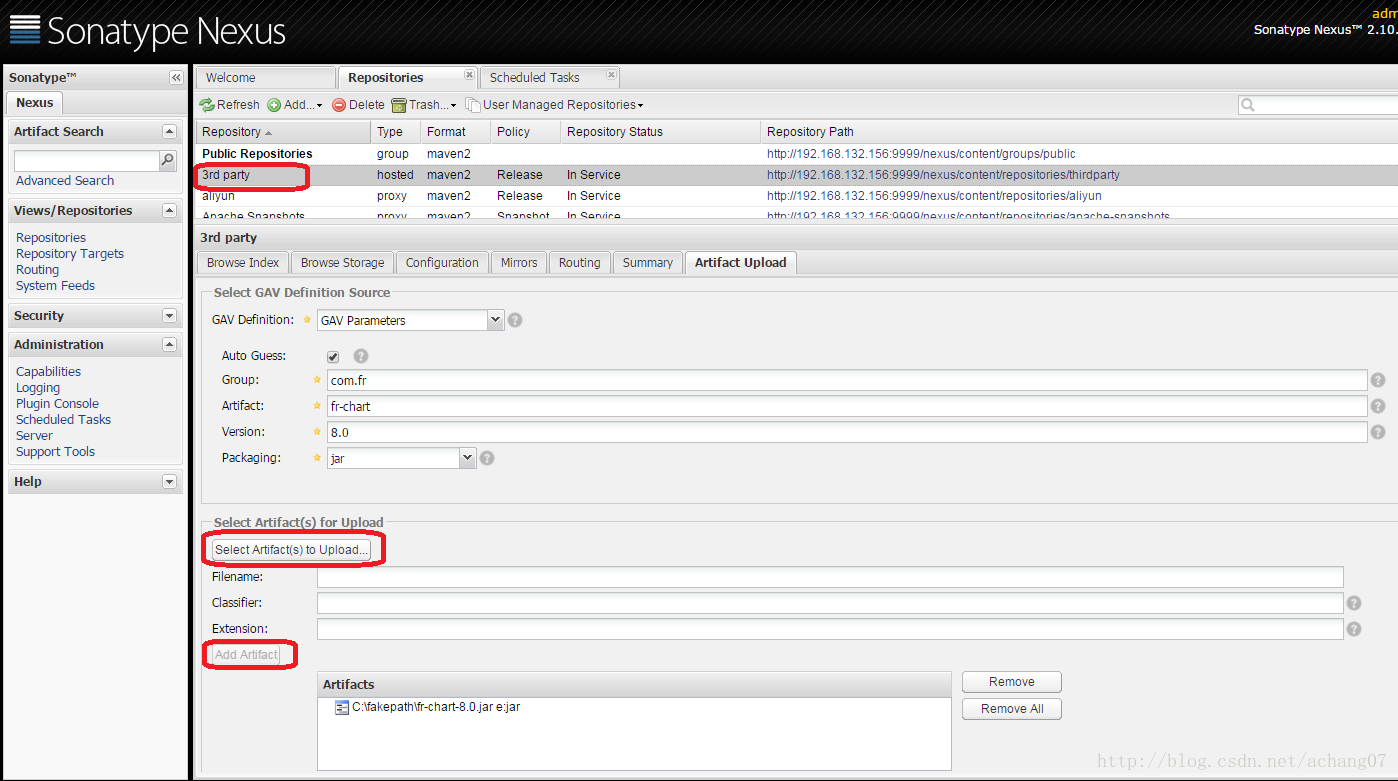Select the aliyun repository row
Viewport: 1398px width, 781px height.
[x=797, y=196]
